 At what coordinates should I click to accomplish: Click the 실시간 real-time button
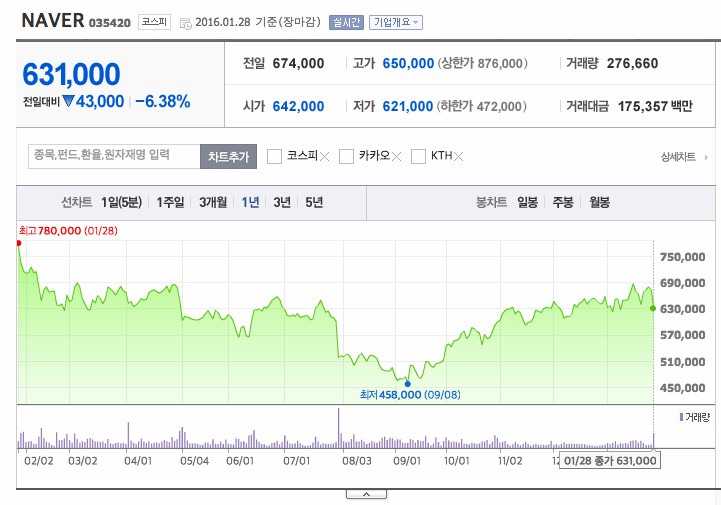pos(346,22)
